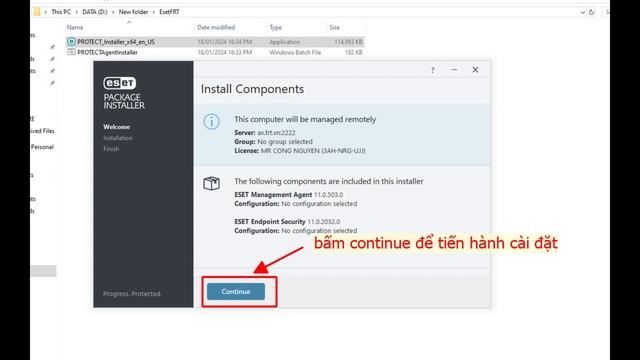Click the Install Components heading
Image resolution: width=640 pixels, height=360 pixels.
(x=252, y=89)
